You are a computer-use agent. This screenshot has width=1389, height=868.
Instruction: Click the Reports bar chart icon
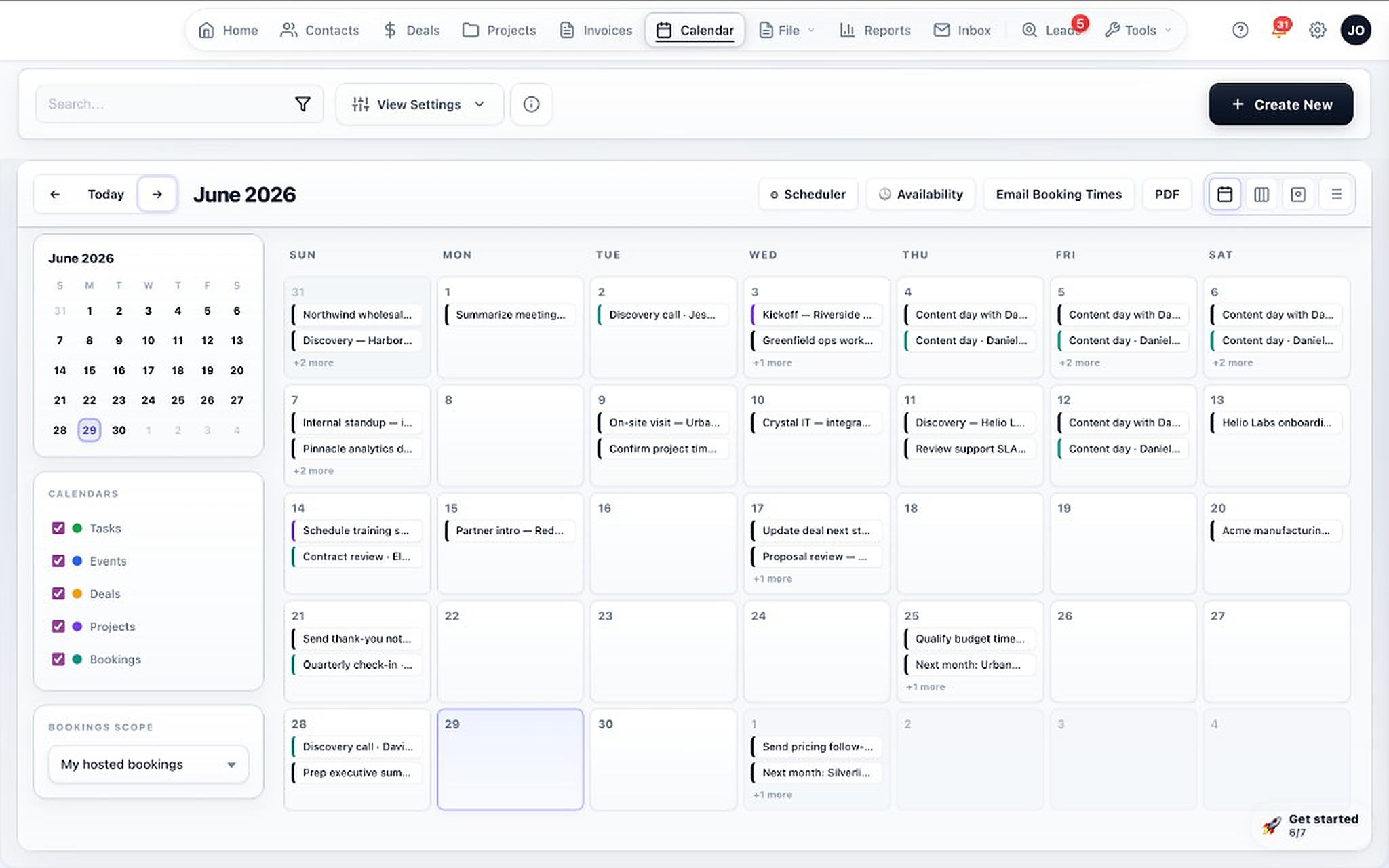(x=847, y=31)
